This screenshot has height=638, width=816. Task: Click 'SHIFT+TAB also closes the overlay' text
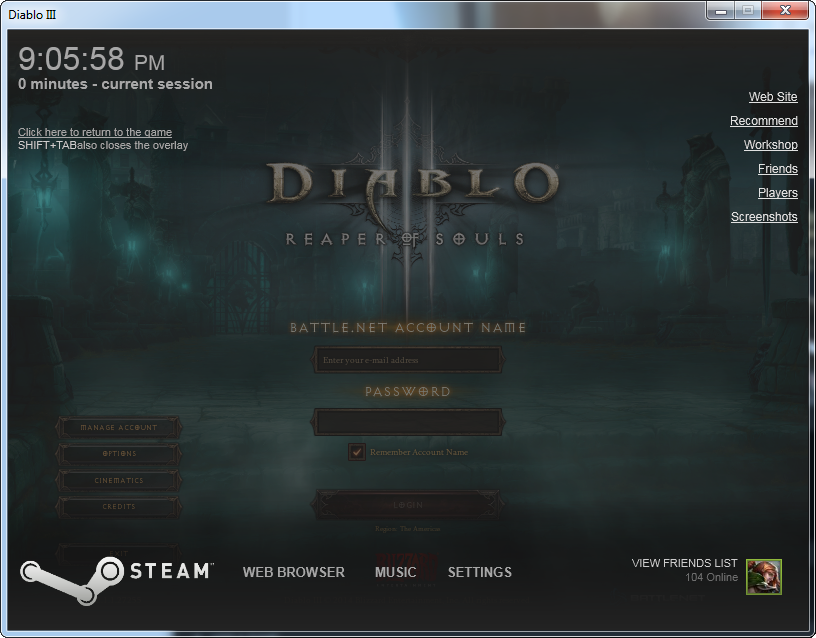(103, 145)
